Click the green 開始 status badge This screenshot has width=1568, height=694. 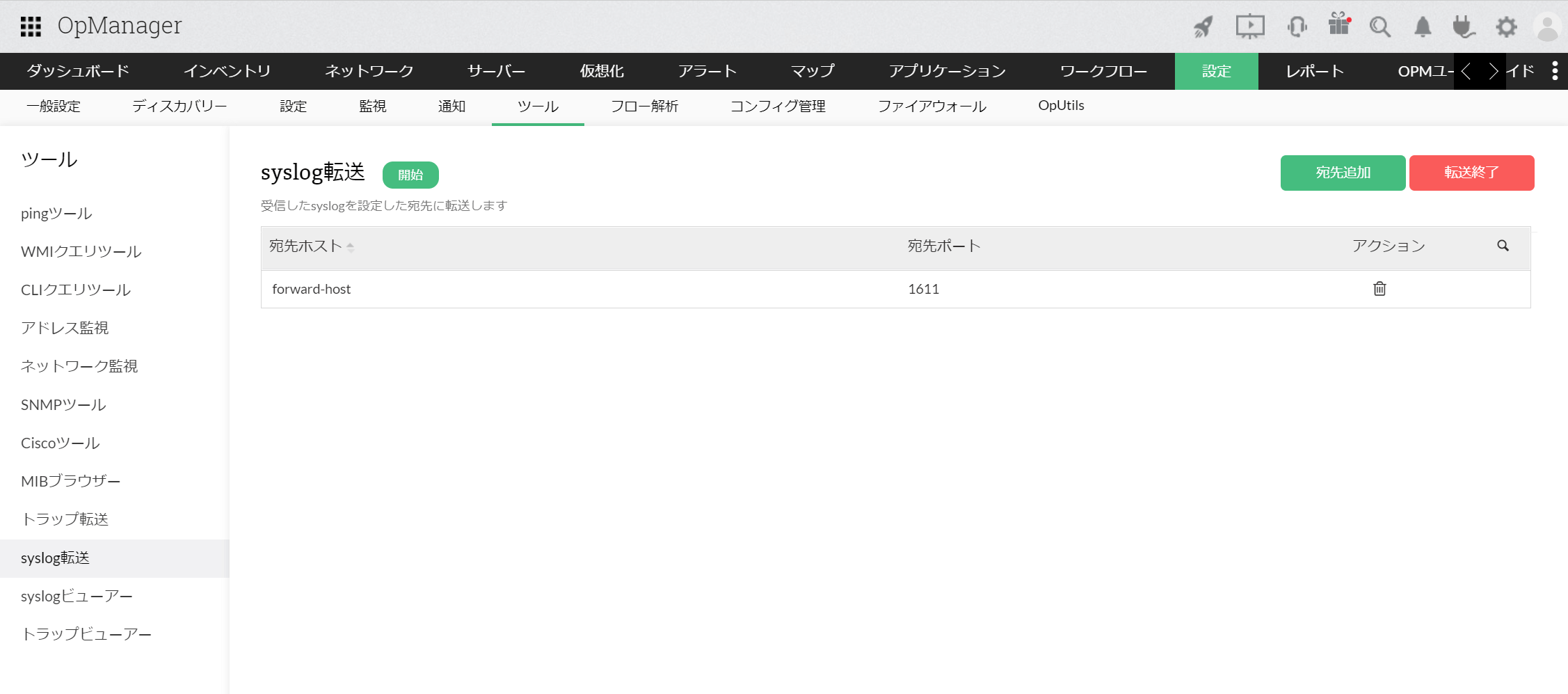pyautogui.click(x=410, y=175)
